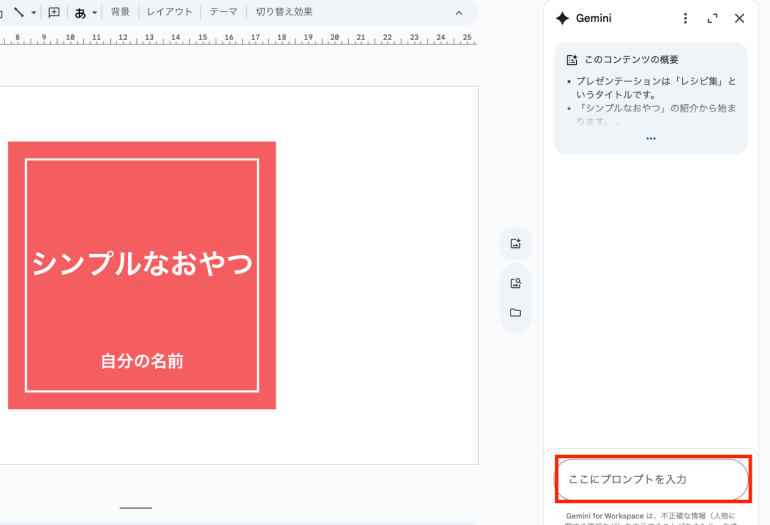Screen dimensions: 770x525
Task: Click the プレゼンテーションは「レシピ集」 summary bullet
Action: click(656, 87)
